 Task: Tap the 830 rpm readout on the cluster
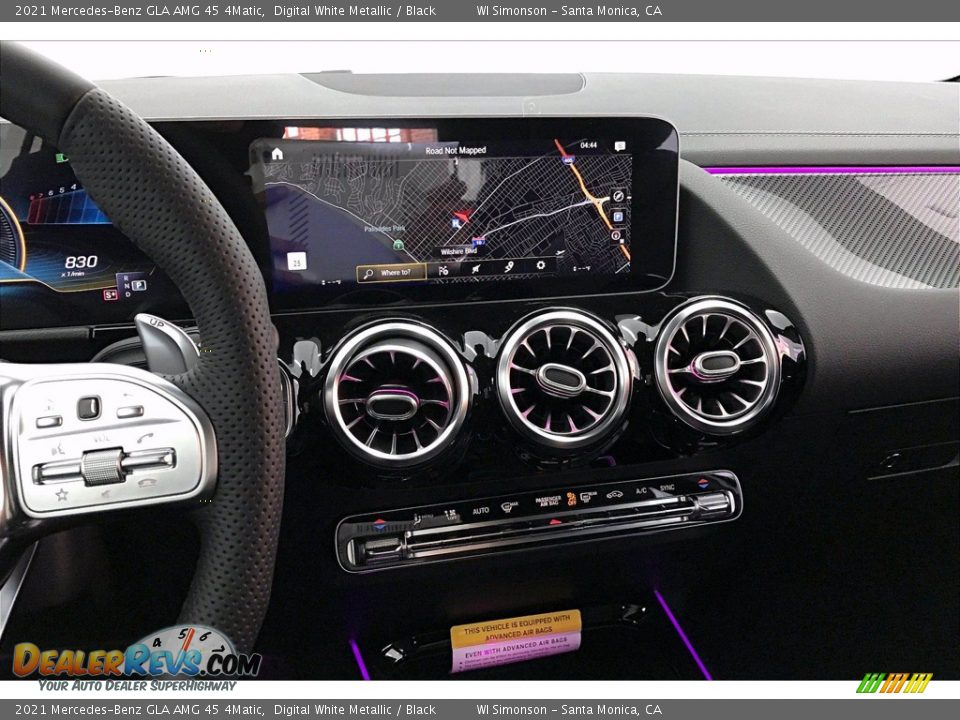[81, 262]
